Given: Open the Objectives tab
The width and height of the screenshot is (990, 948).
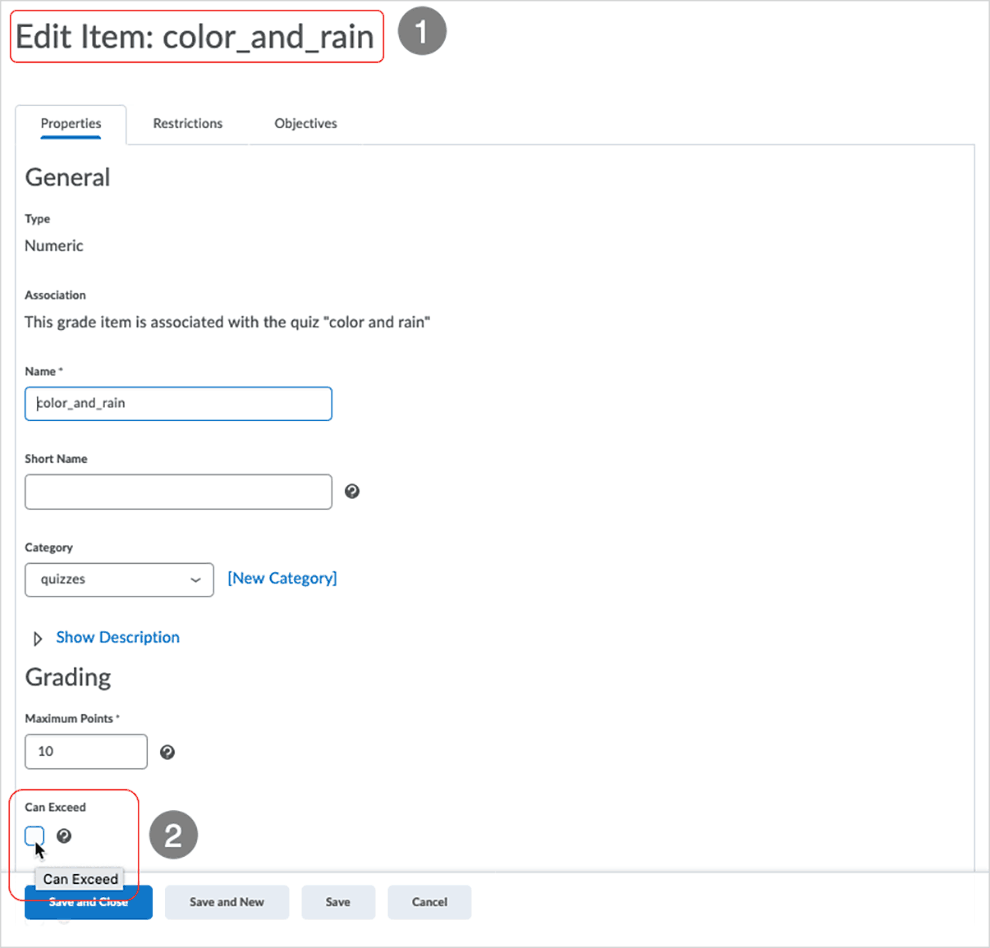Looking at the screenshot, I should (306, 123).
